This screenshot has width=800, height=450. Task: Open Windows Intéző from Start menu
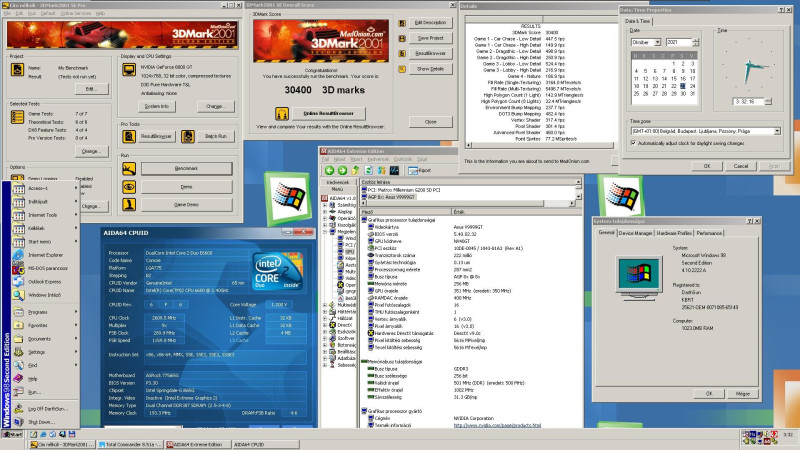click(45, 295)
